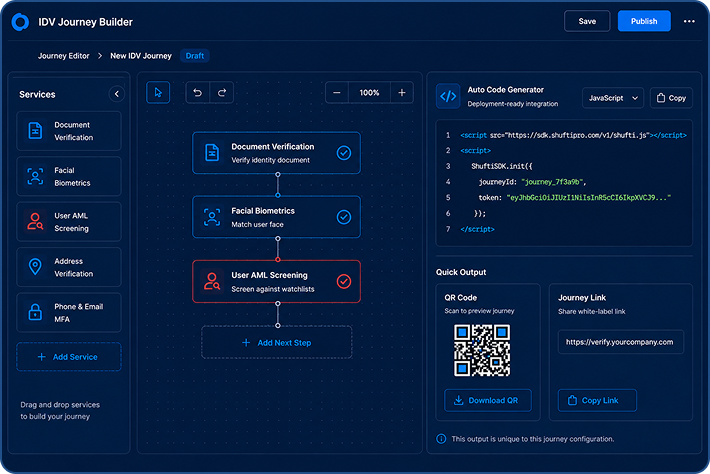Click the user search icon in the AML Screening step
This screenshot has width=710, height=474.
coord(212,281)
